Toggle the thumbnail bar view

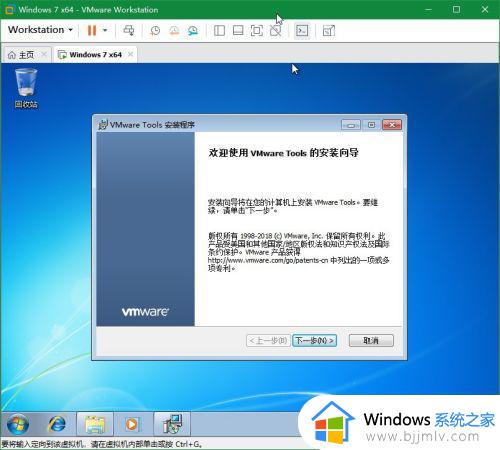tap(238, 31)
